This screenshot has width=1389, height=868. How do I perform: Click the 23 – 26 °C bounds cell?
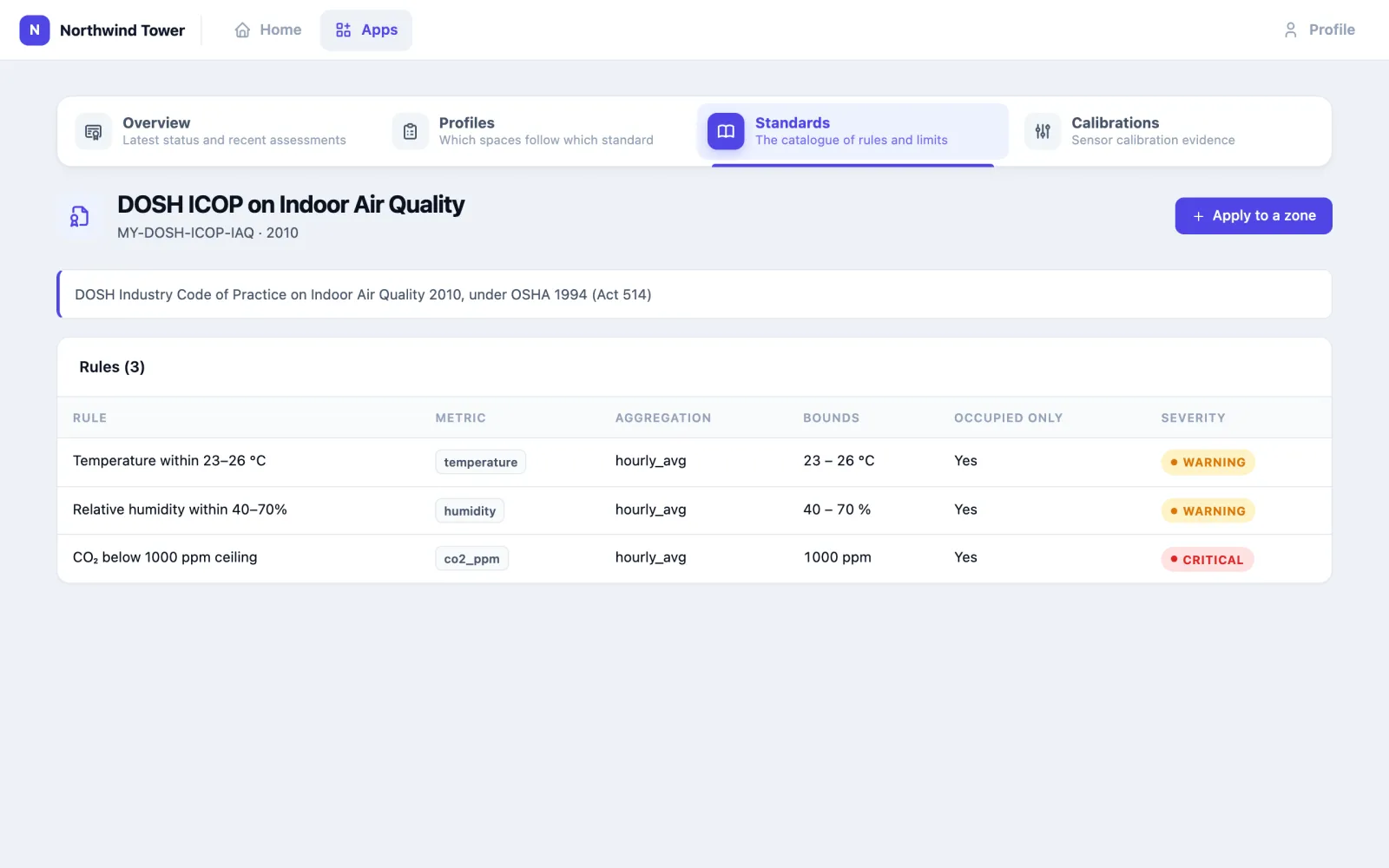[x=839, y=461]
